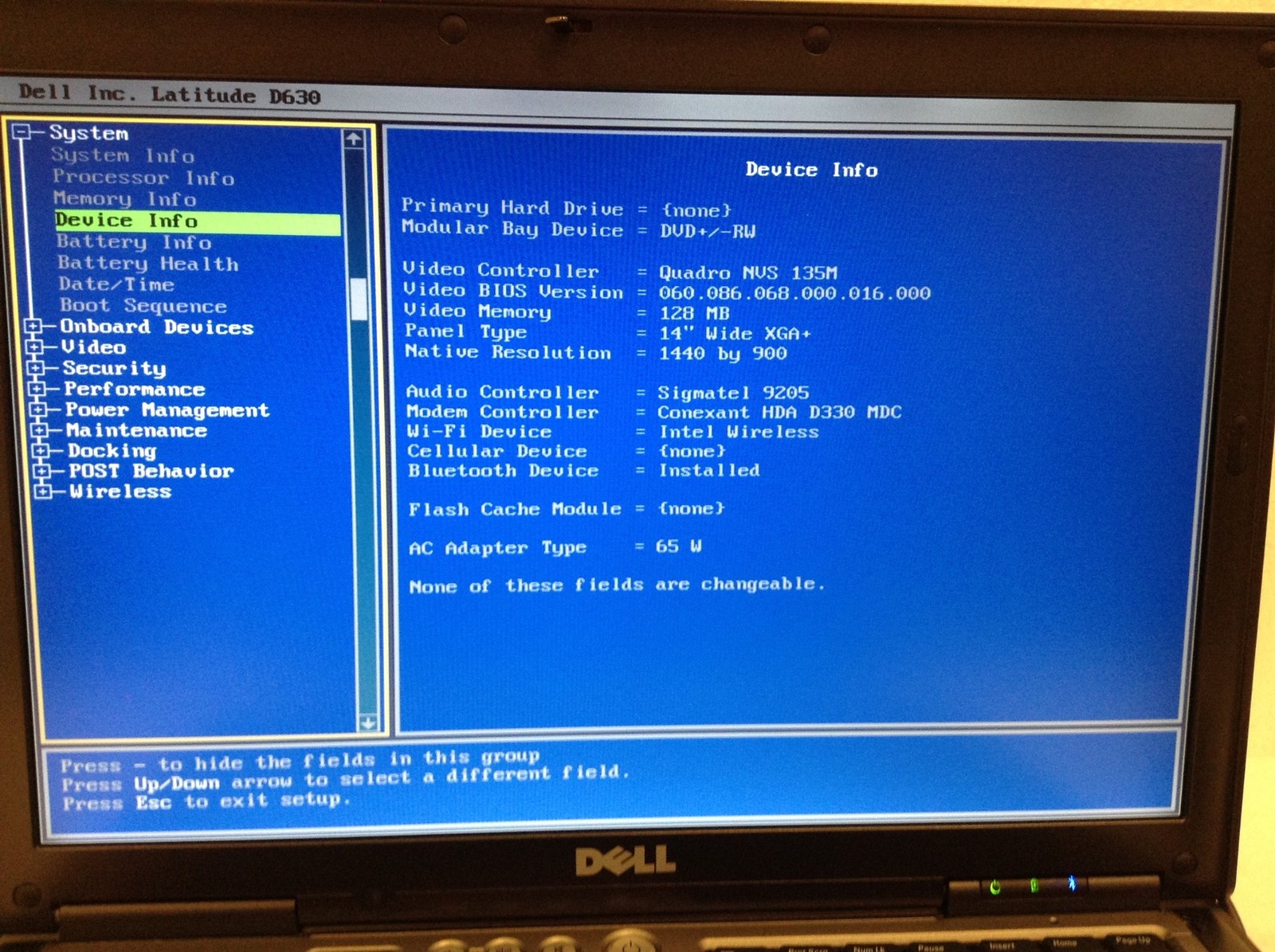The width and height of the screenshot is (1275, 952).
Task: Click the Up/Down arrow help line
Action: [x=345, y=779]
